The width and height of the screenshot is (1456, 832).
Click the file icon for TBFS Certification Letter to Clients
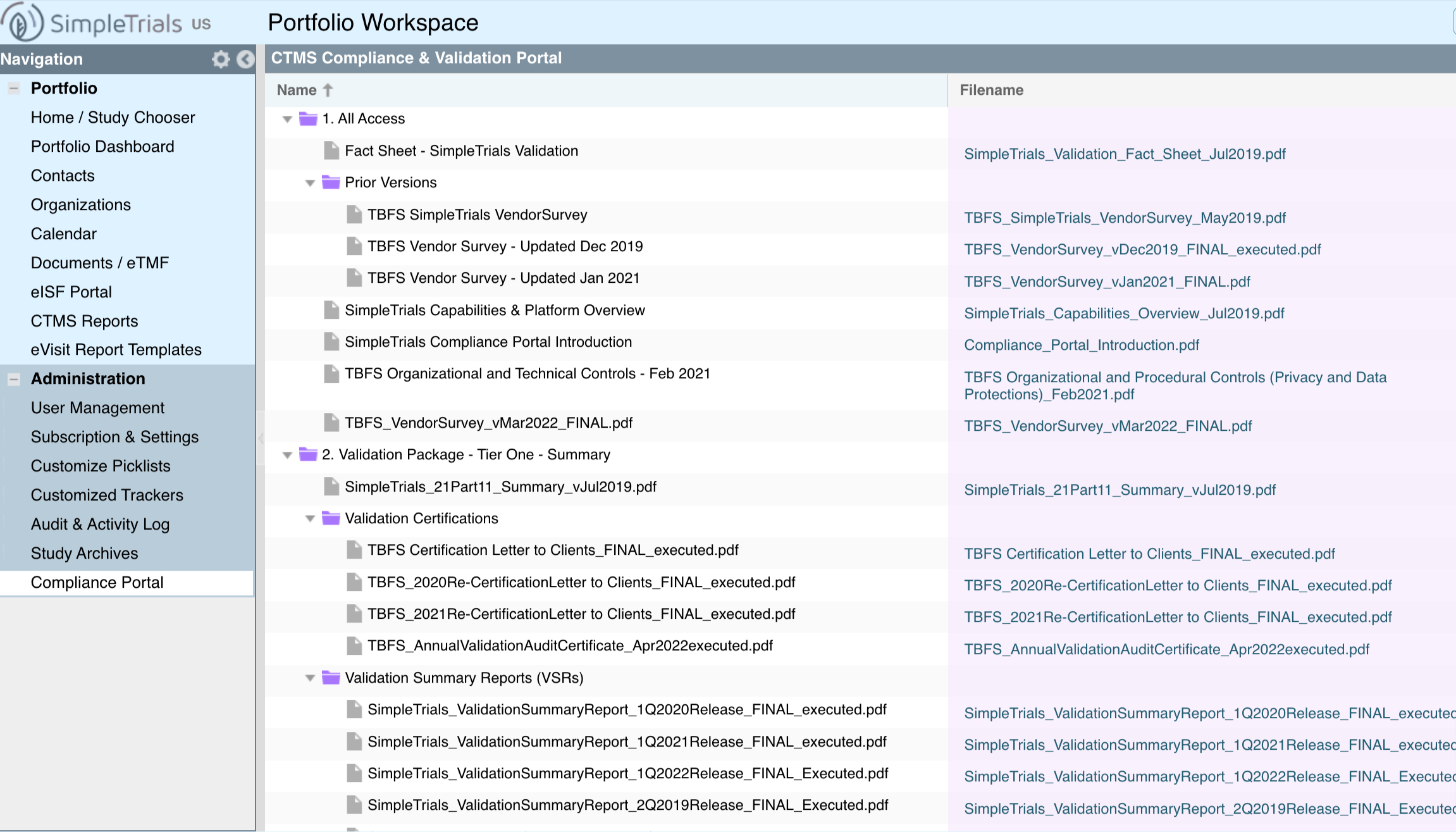[x=354, y=550]
